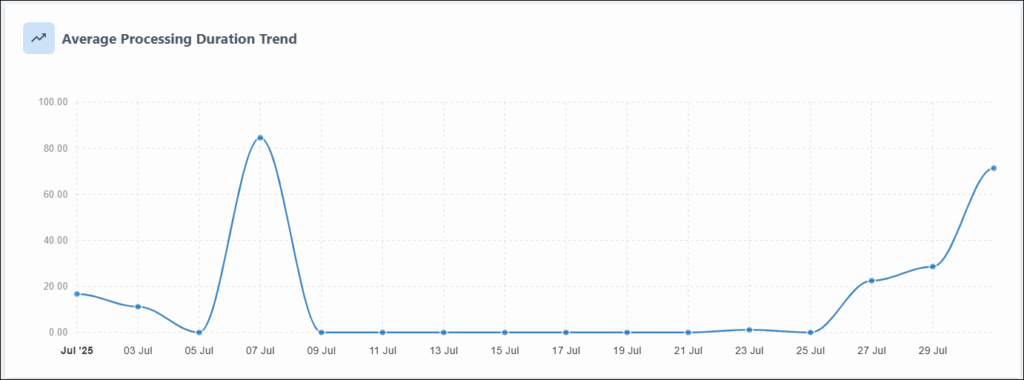Select the data point at Jul '25 start
Screen dimensions: 1024x380
point(76,294)
